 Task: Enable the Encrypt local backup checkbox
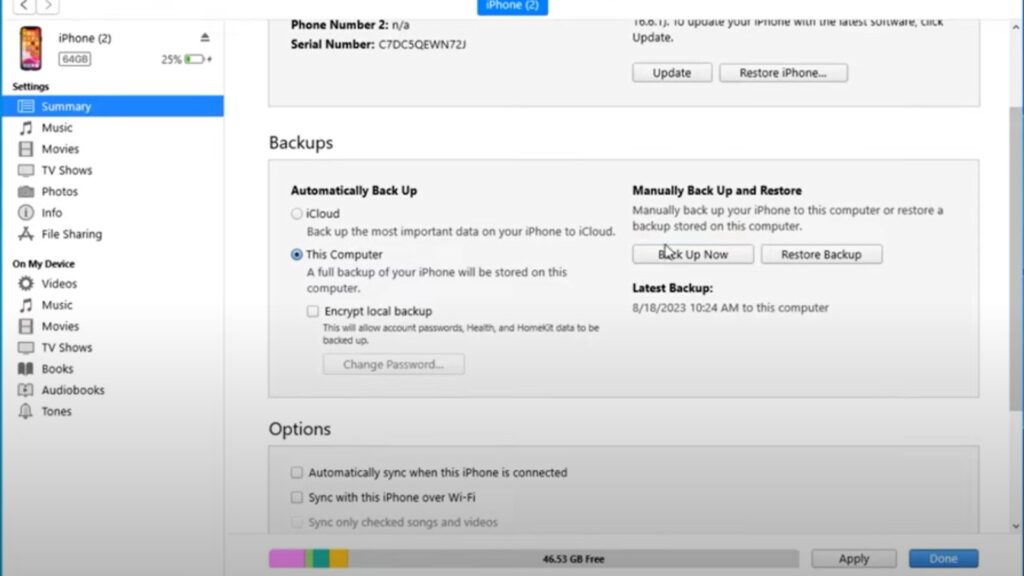click(313, 311)
